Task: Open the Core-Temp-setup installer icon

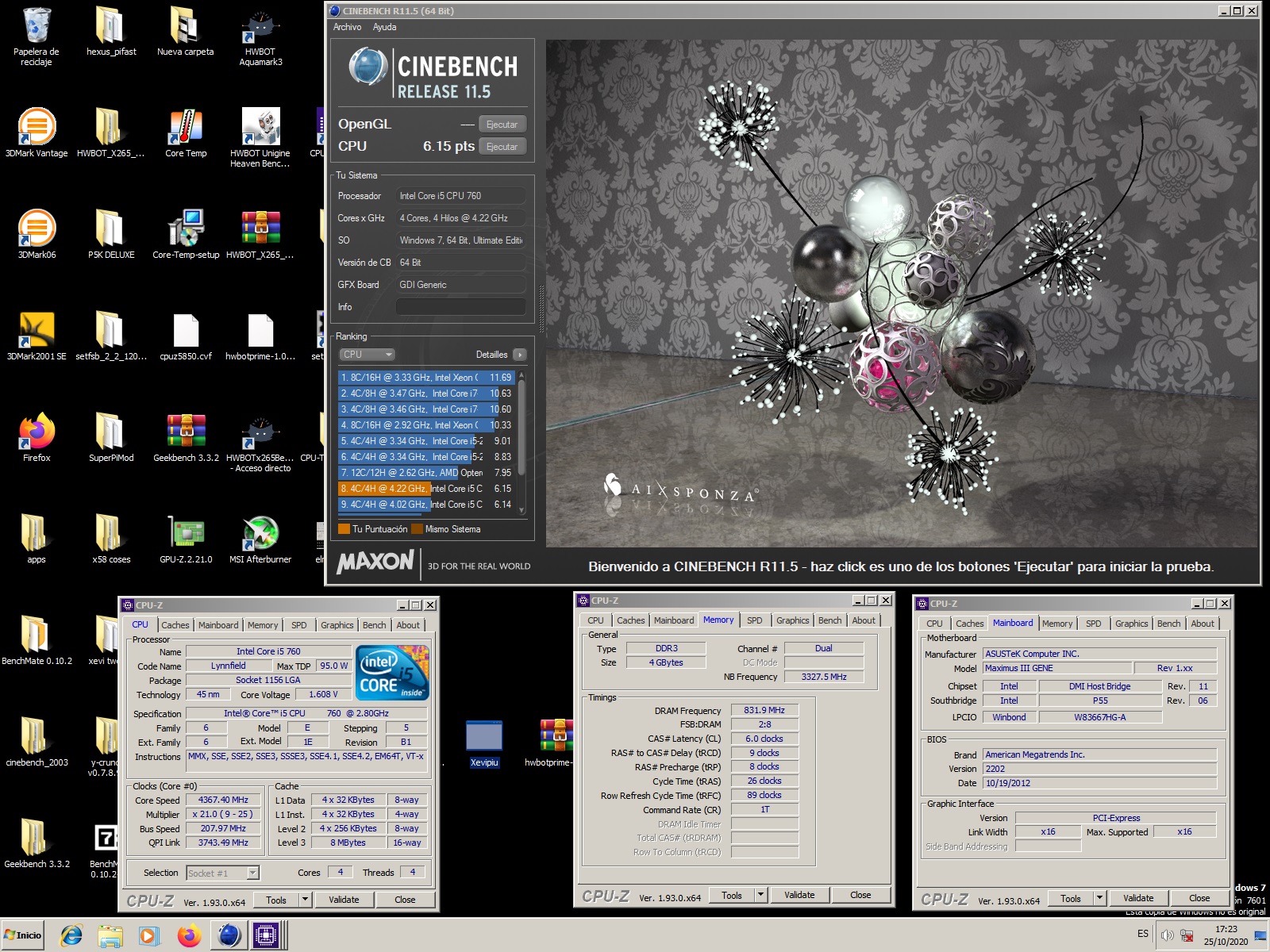Action: (x=186, y=234)
